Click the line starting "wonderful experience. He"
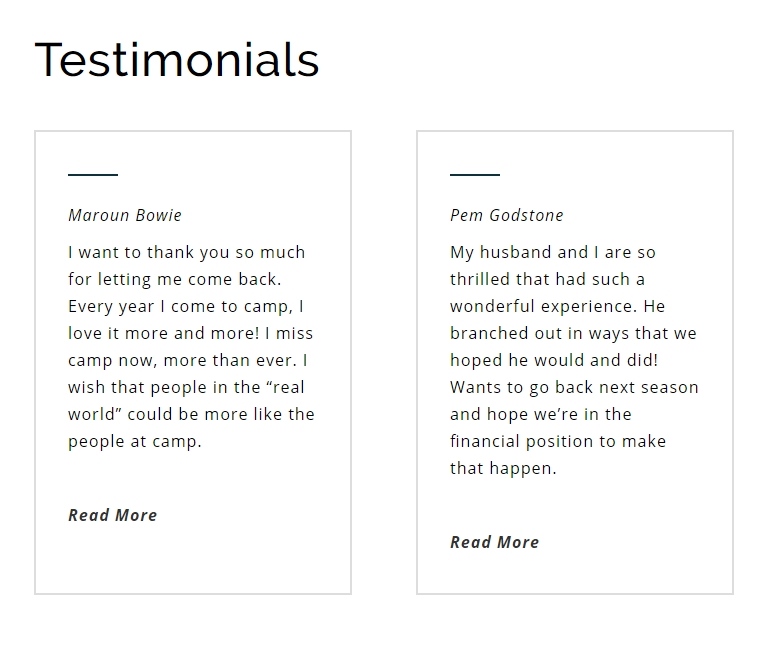The image size is (768, 659). (557, 306)
